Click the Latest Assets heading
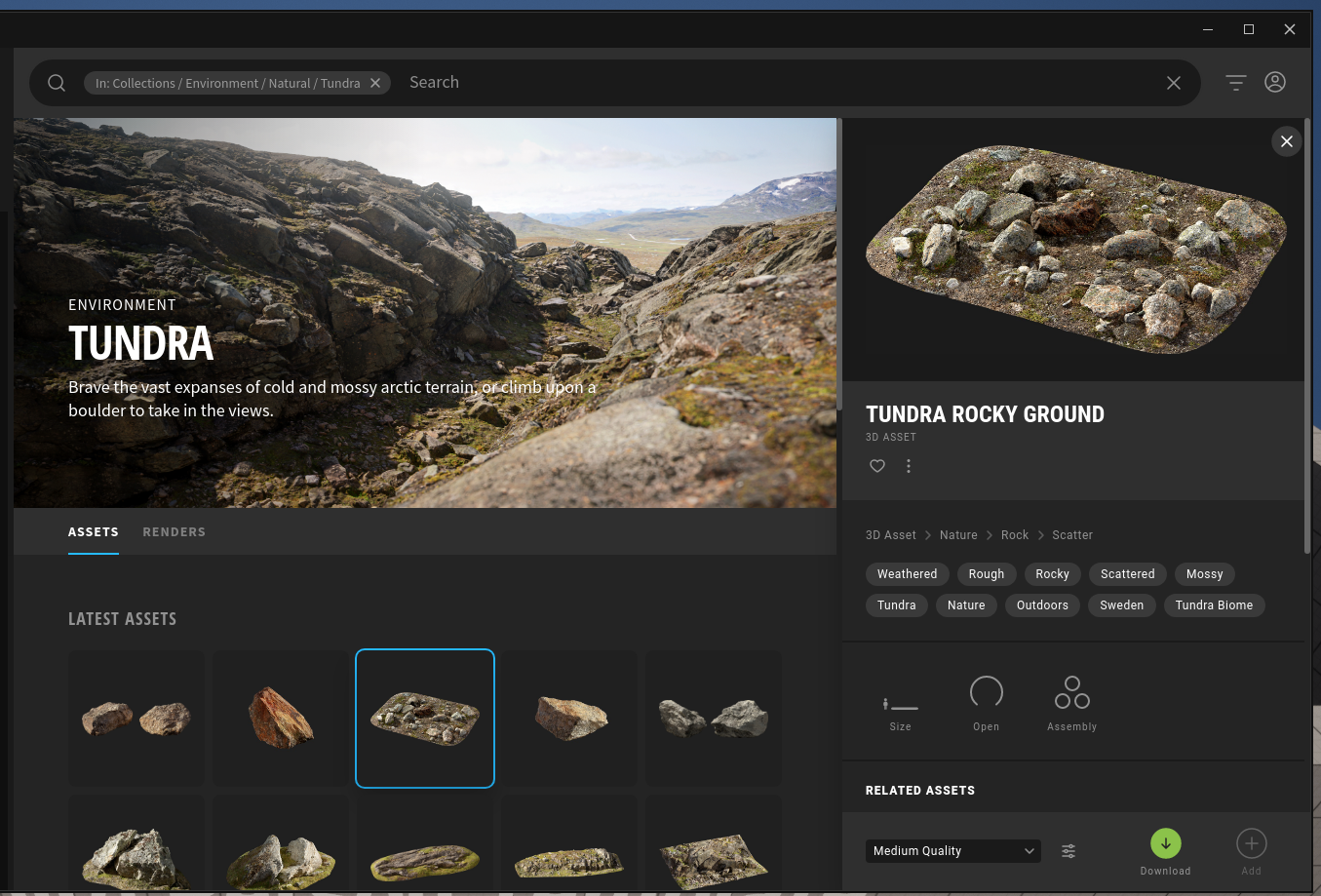Image resolution: width=1321 pixels, height=896 pixels. [x=122, y=619]
